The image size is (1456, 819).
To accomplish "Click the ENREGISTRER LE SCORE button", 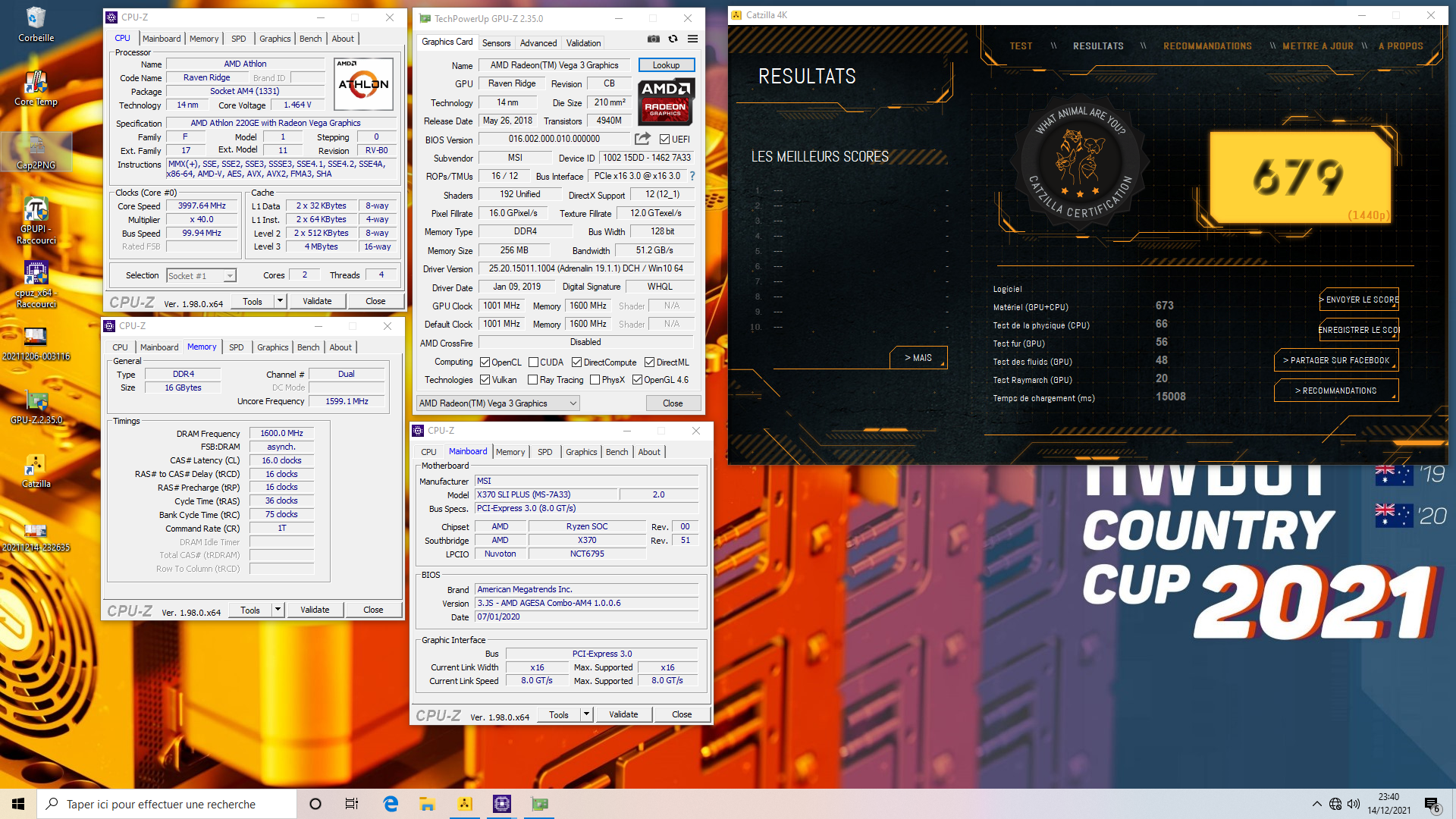I will [x=1360, y=330].
